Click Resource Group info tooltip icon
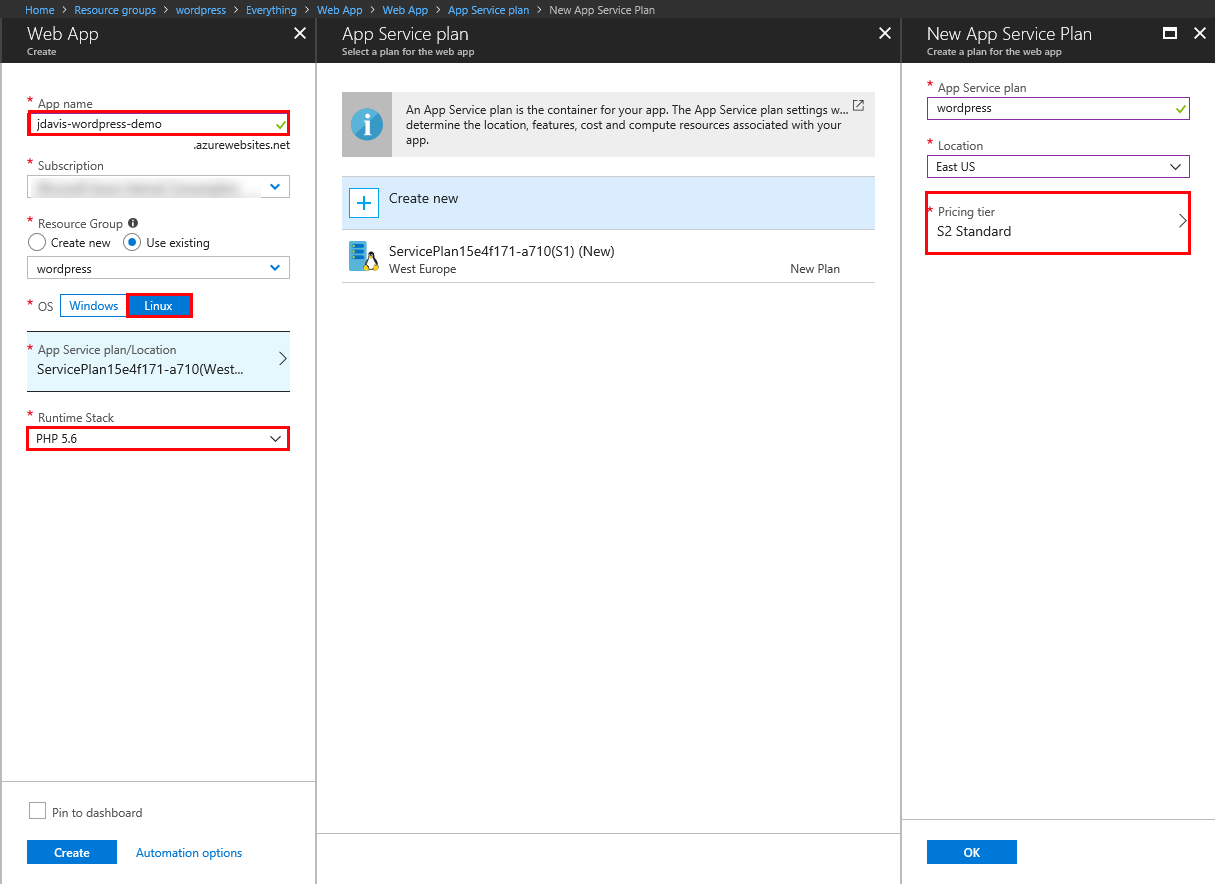The width and height of the screenshot is (1215, 884). [133, 224]
